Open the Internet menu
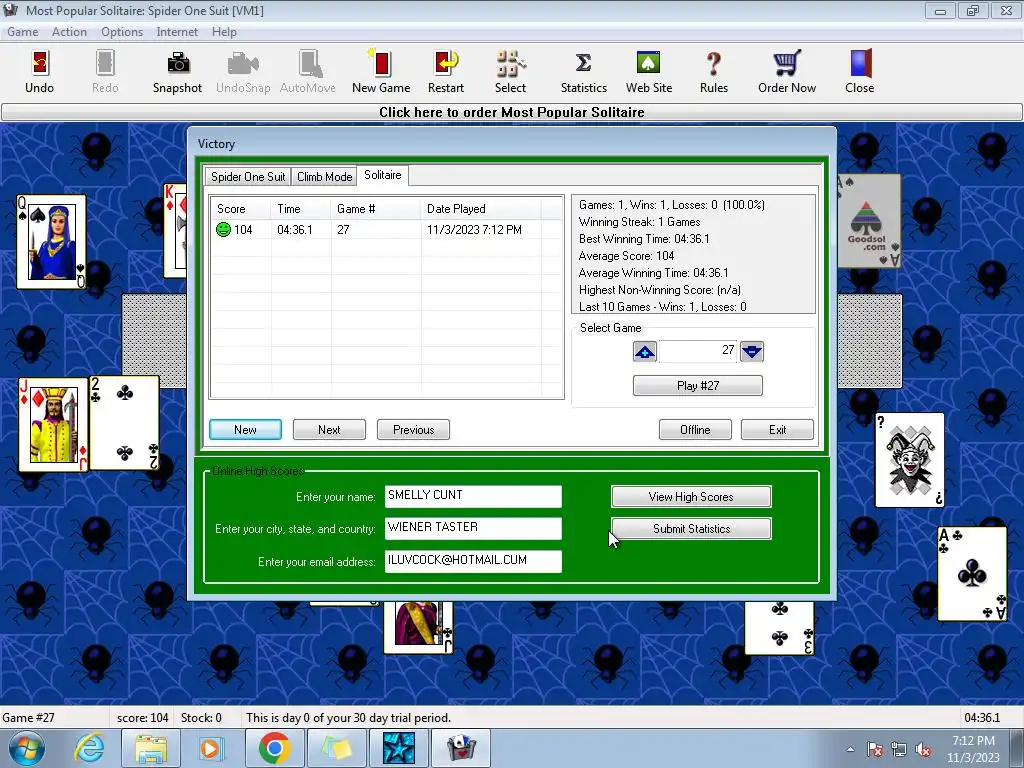The image size is (1024, 768). pyautogui.click(x=177, y=32)
